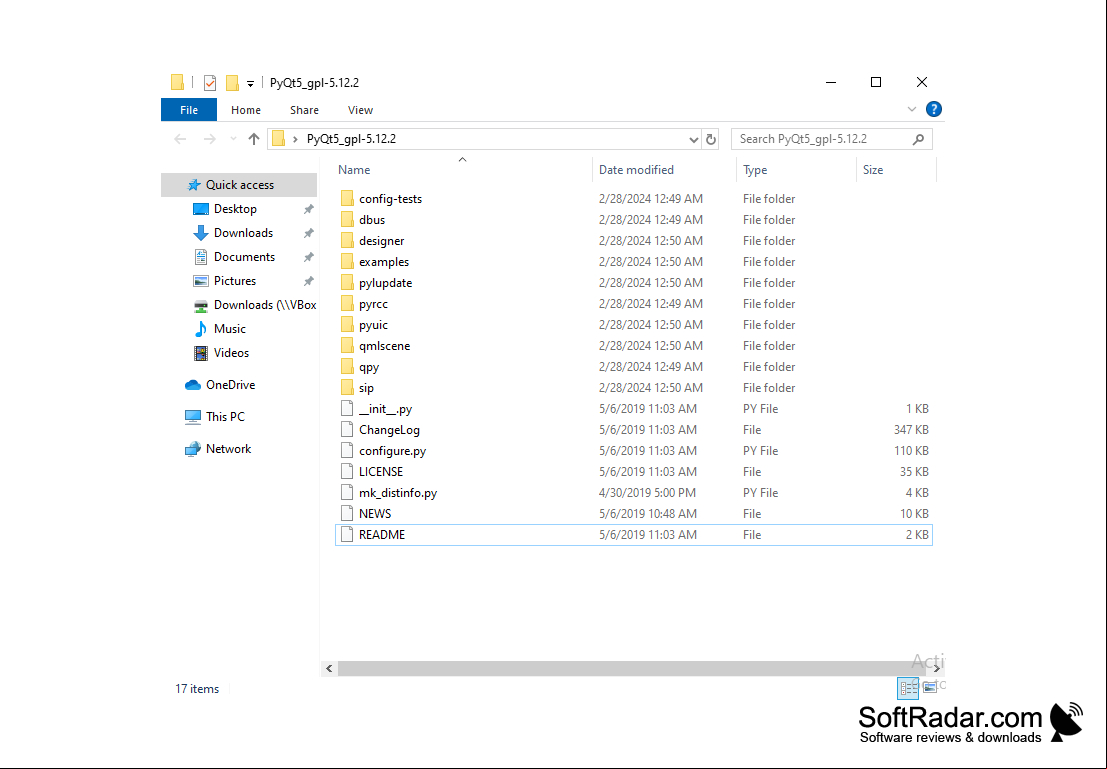Click the horizontal scrollbar track
The image size is (1107, 769).
tap(632, 668)
